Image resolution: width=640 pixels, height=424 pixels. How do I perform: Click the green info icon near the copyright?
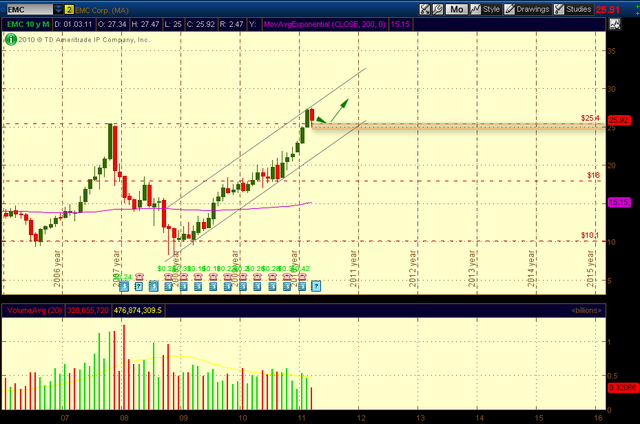tap(8, 39)
